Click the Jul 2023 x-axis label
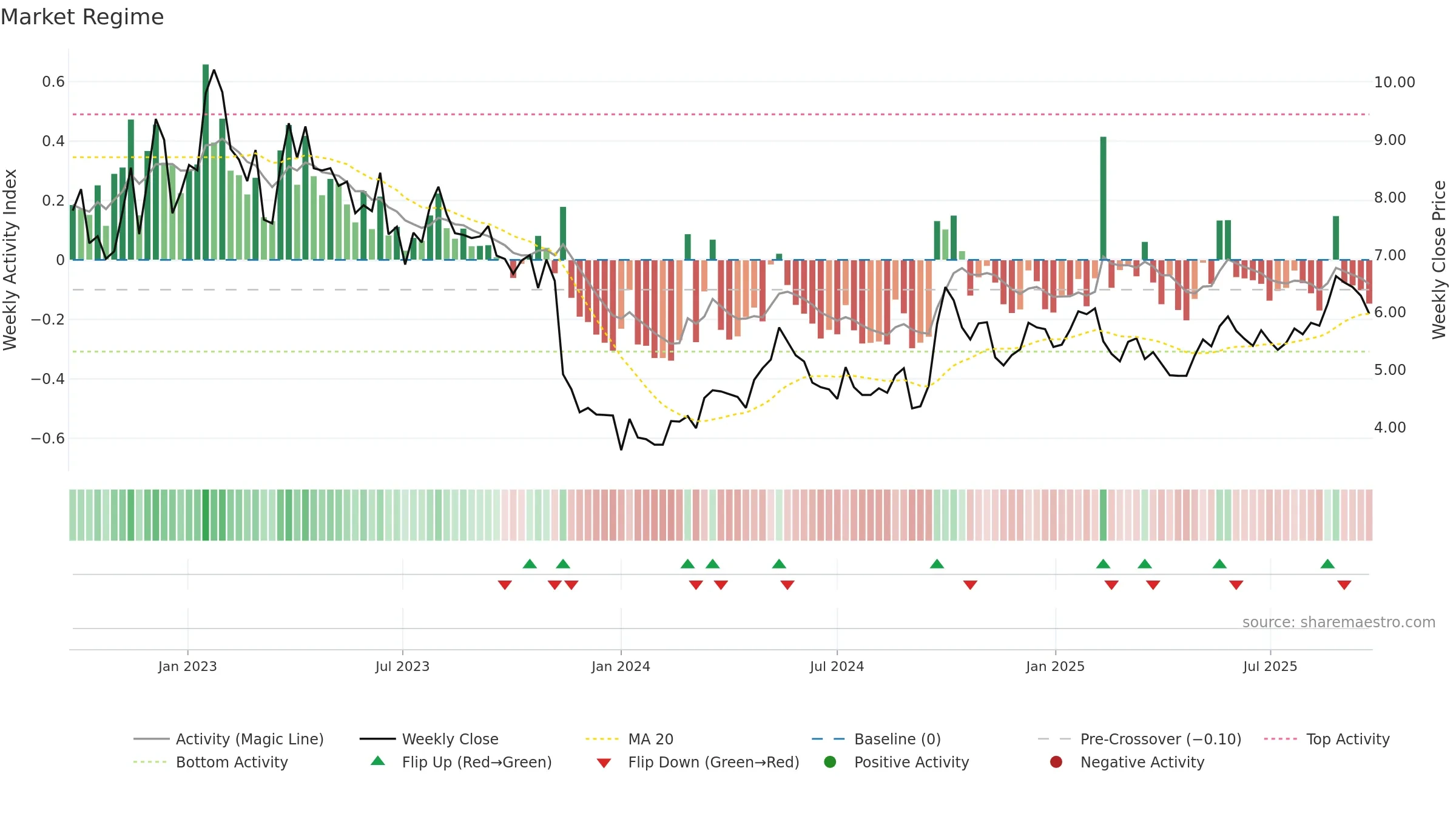The width and height of the screenshot is (1456, 819). tap(402, 666)
